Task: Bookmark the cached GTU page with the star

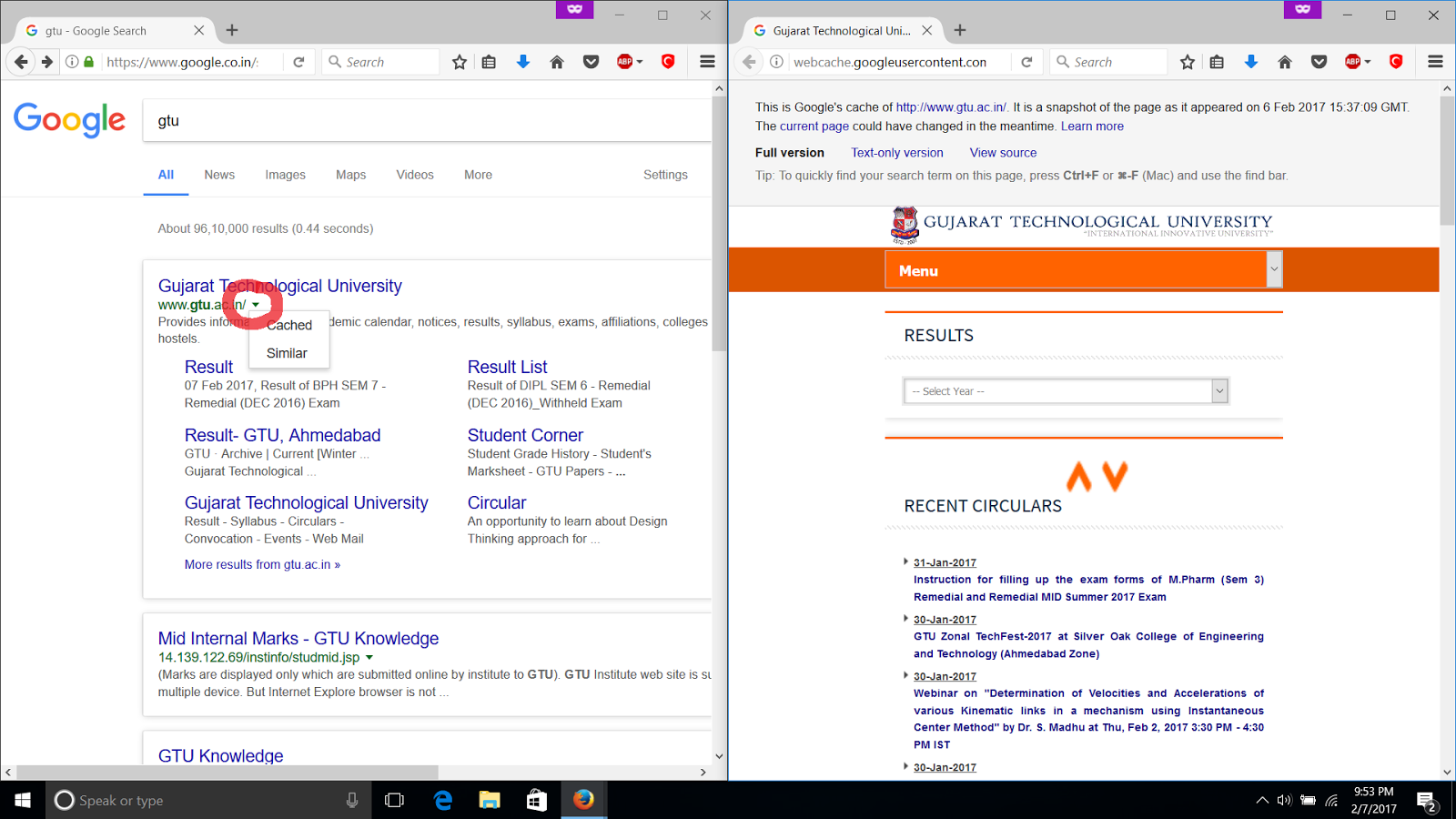Action: pyautogui.click(x=1188, y=62)
